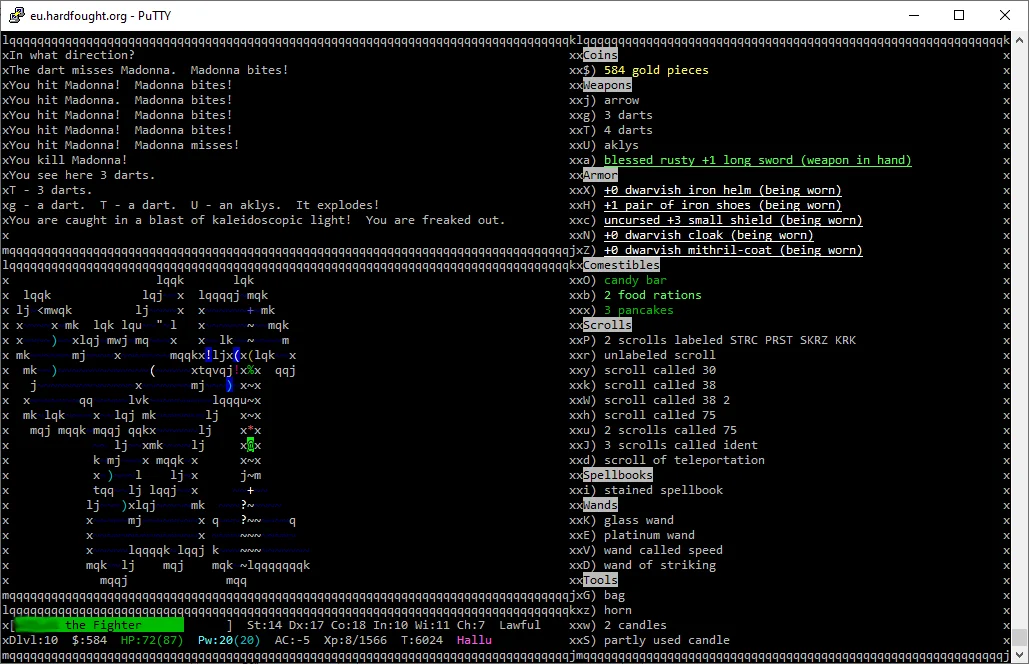Viewport: 1029px width, 664px height.
Task: Click the Spellbooks category header
Action: click(x=618, y=475)
